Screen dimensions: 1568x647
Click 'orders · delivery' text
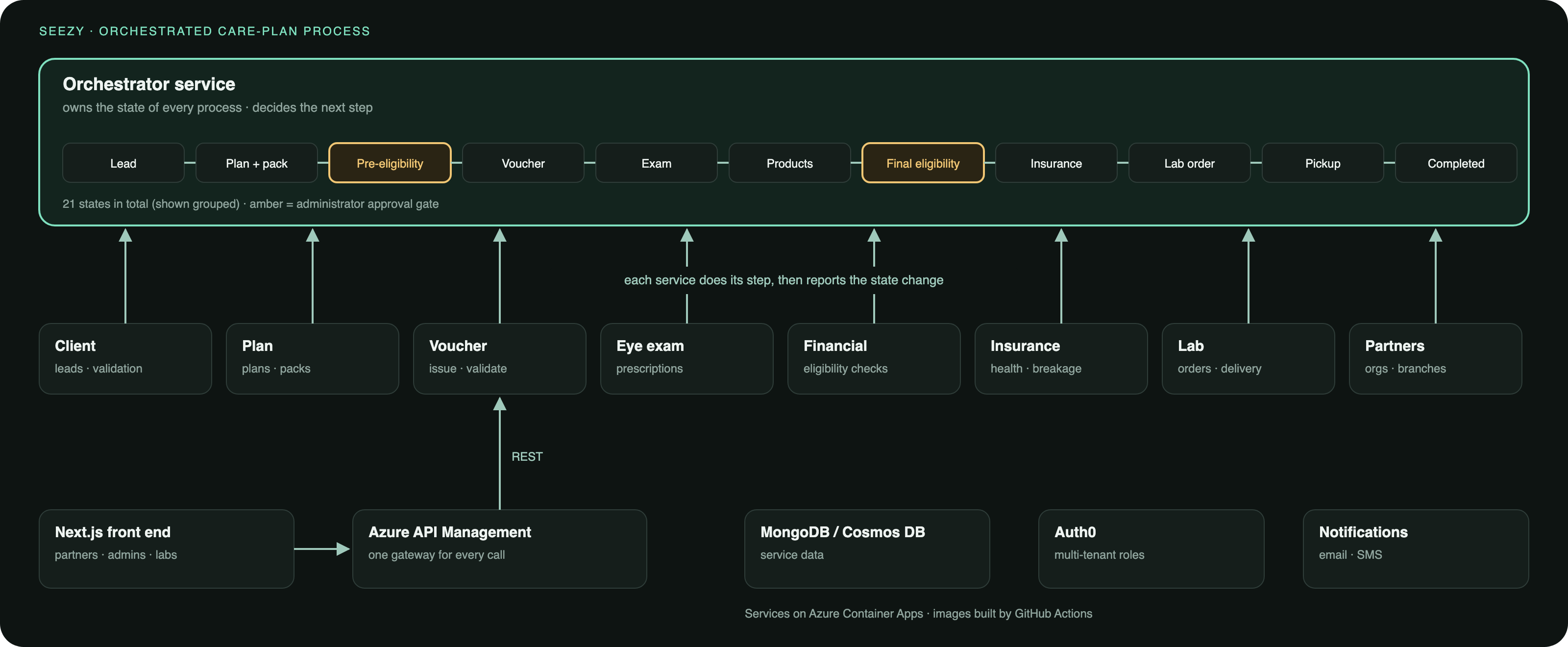tap(1220, 369)
